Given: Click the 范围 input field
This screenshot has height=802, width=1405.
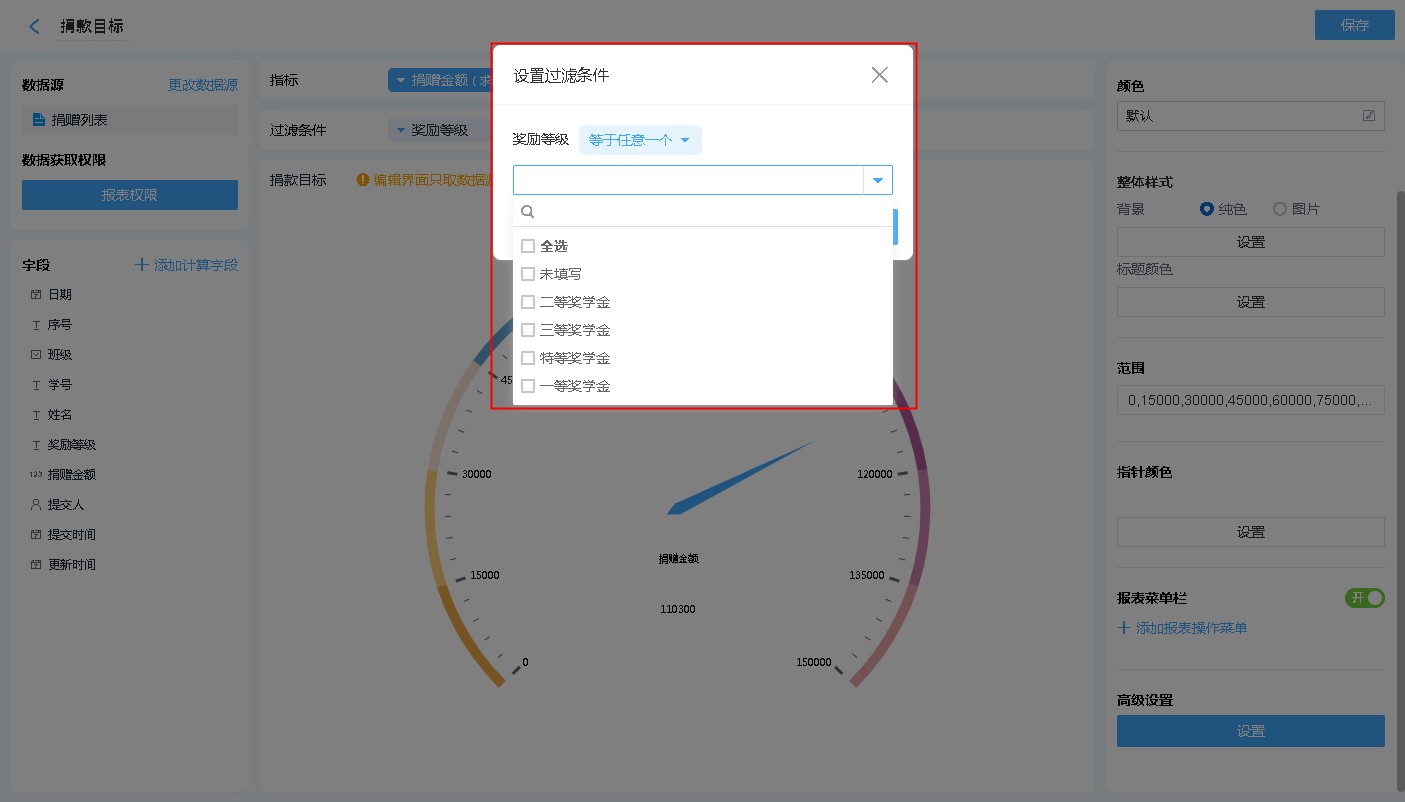Looking at the screenshot, I should click(x=1250, y=400).
